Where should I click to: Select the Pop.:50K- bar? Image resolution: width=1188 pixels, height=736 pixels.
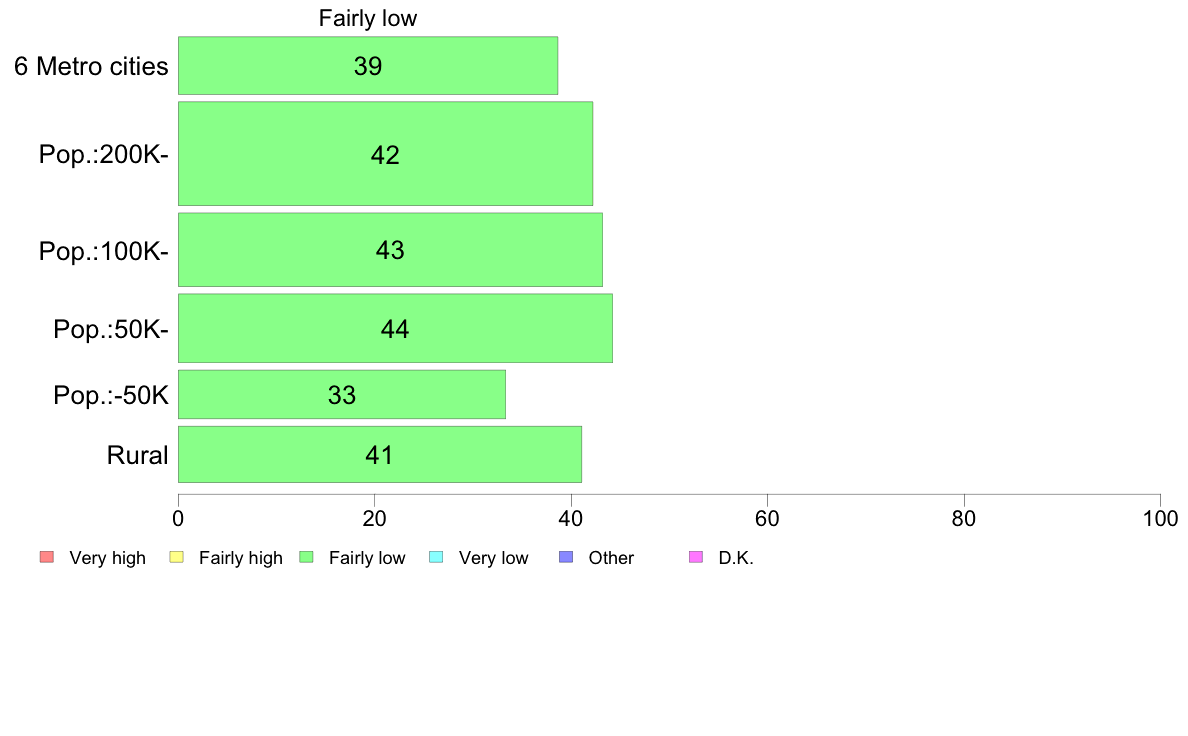(395, 328)
